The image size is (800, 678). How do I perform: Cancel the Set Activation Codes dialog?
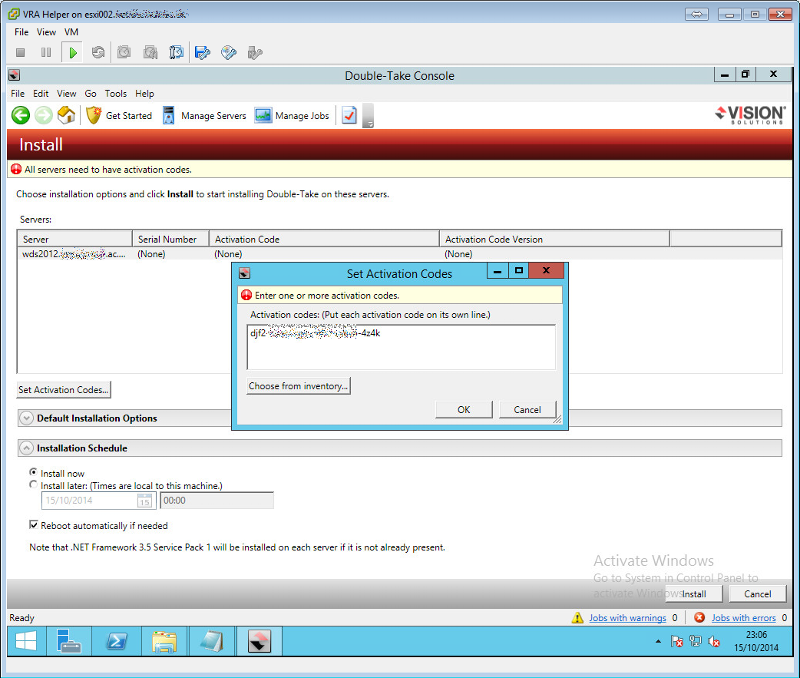[x=527, y=409]
